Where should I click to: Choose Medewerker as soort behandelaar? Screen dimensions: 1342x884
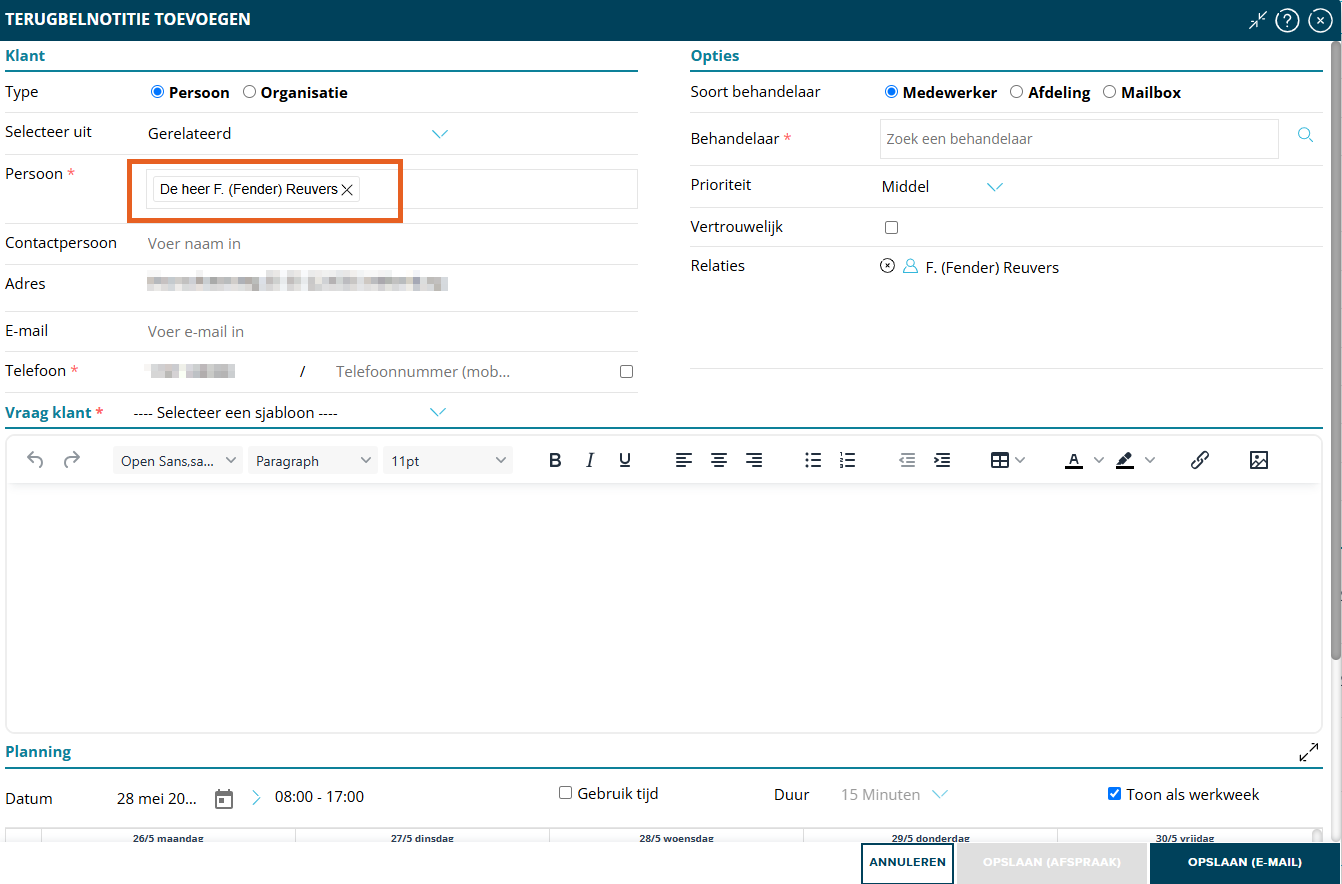tap(892, 92)
